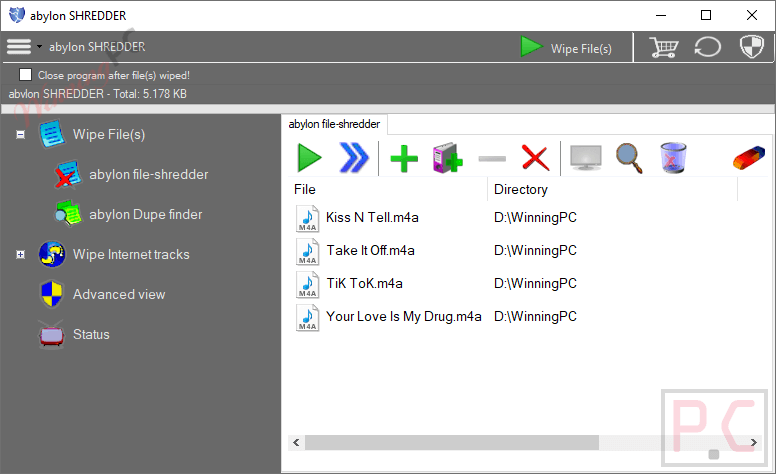Click the Status TV icon in sidebar
The width and height of the screenshot is (776, 474).
point(51,335)
